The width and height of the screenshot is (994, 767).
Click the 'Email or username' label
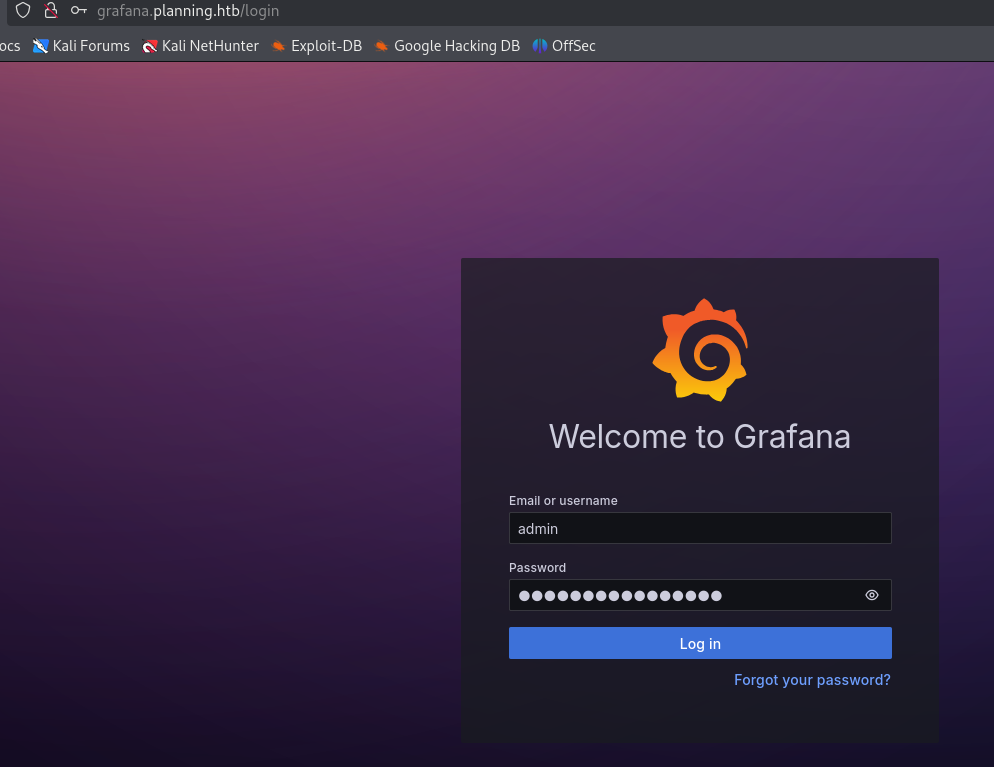tap(563, 500)
